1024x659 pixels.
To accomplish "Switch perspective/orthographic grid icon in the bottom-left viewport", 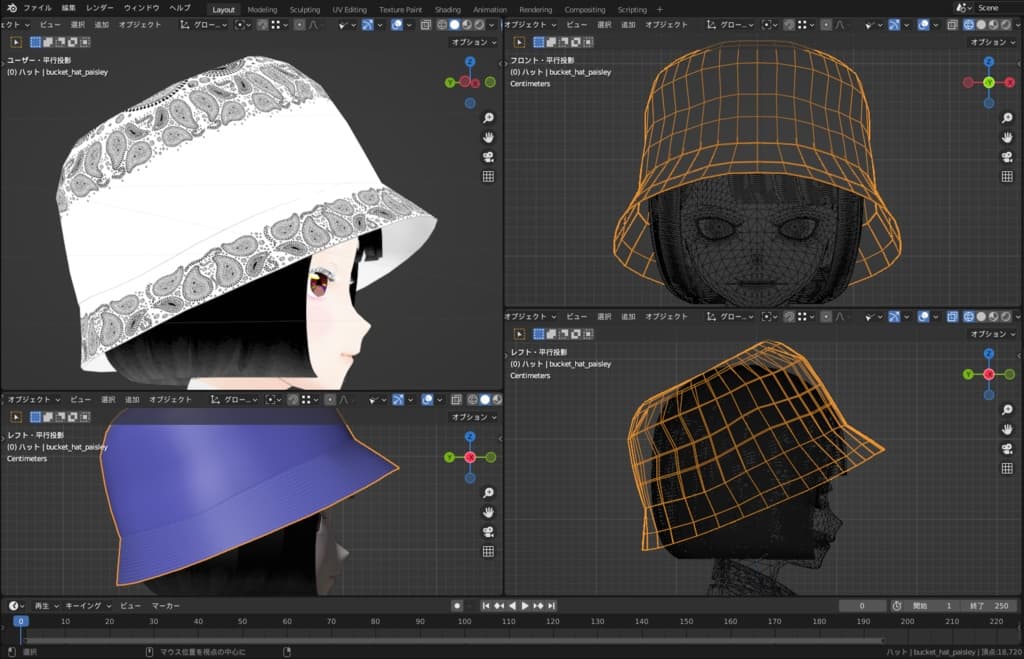I will tap(489, 551).
